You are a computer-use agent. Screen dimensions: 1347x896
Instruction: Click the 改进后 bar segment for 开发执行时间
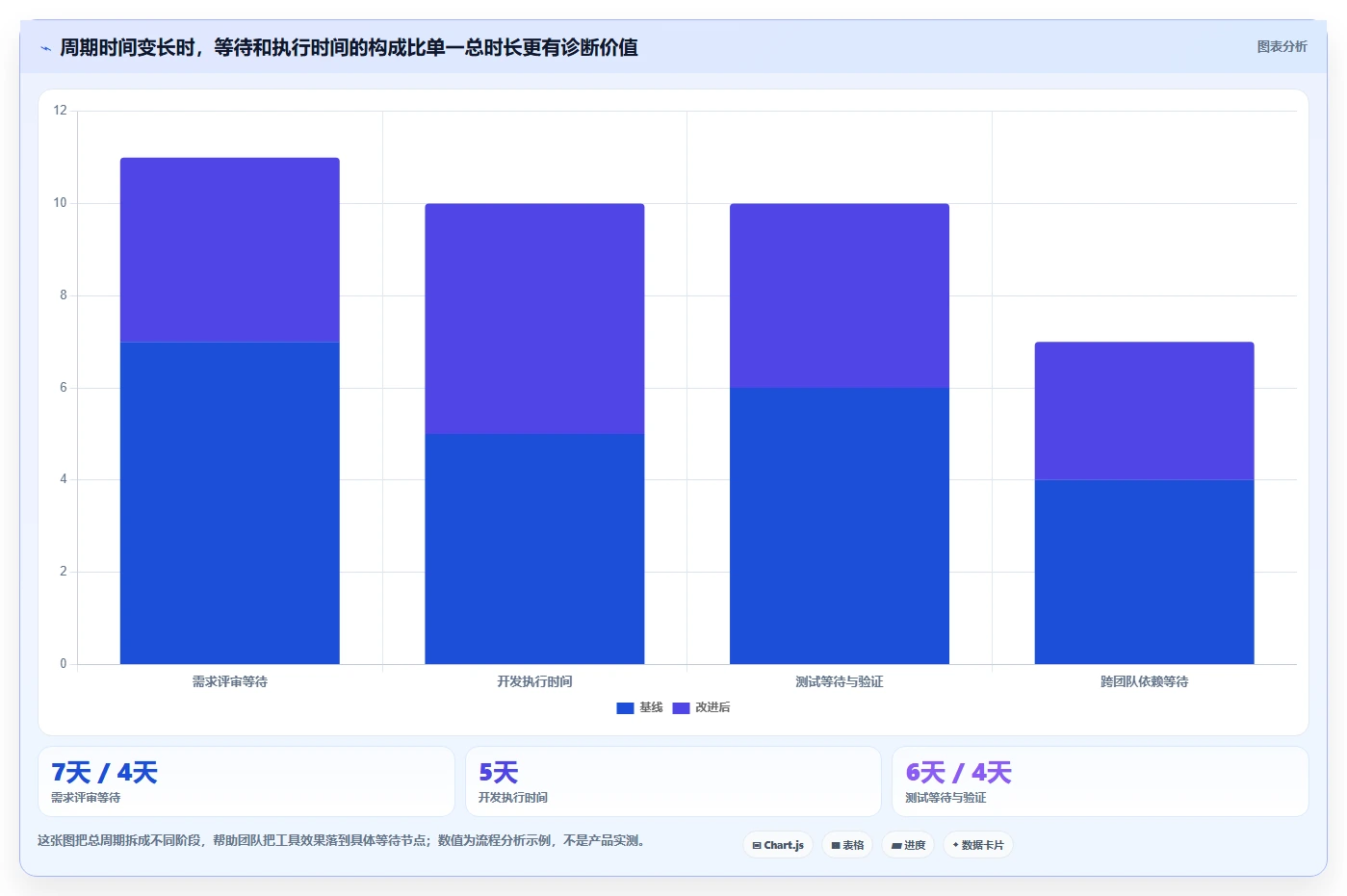point(534,319)
